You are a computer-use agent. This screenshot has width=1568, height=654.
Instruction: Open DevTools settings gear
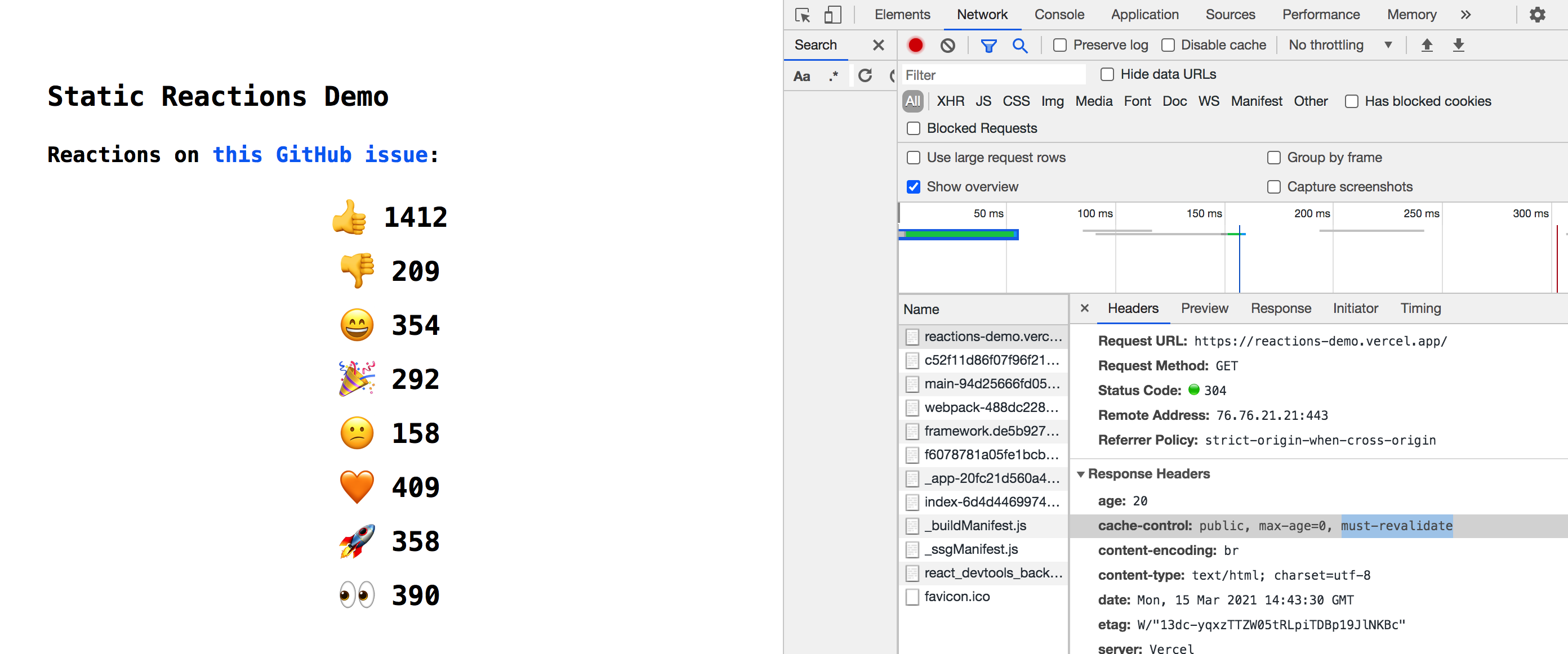(x=1537, y=15)
